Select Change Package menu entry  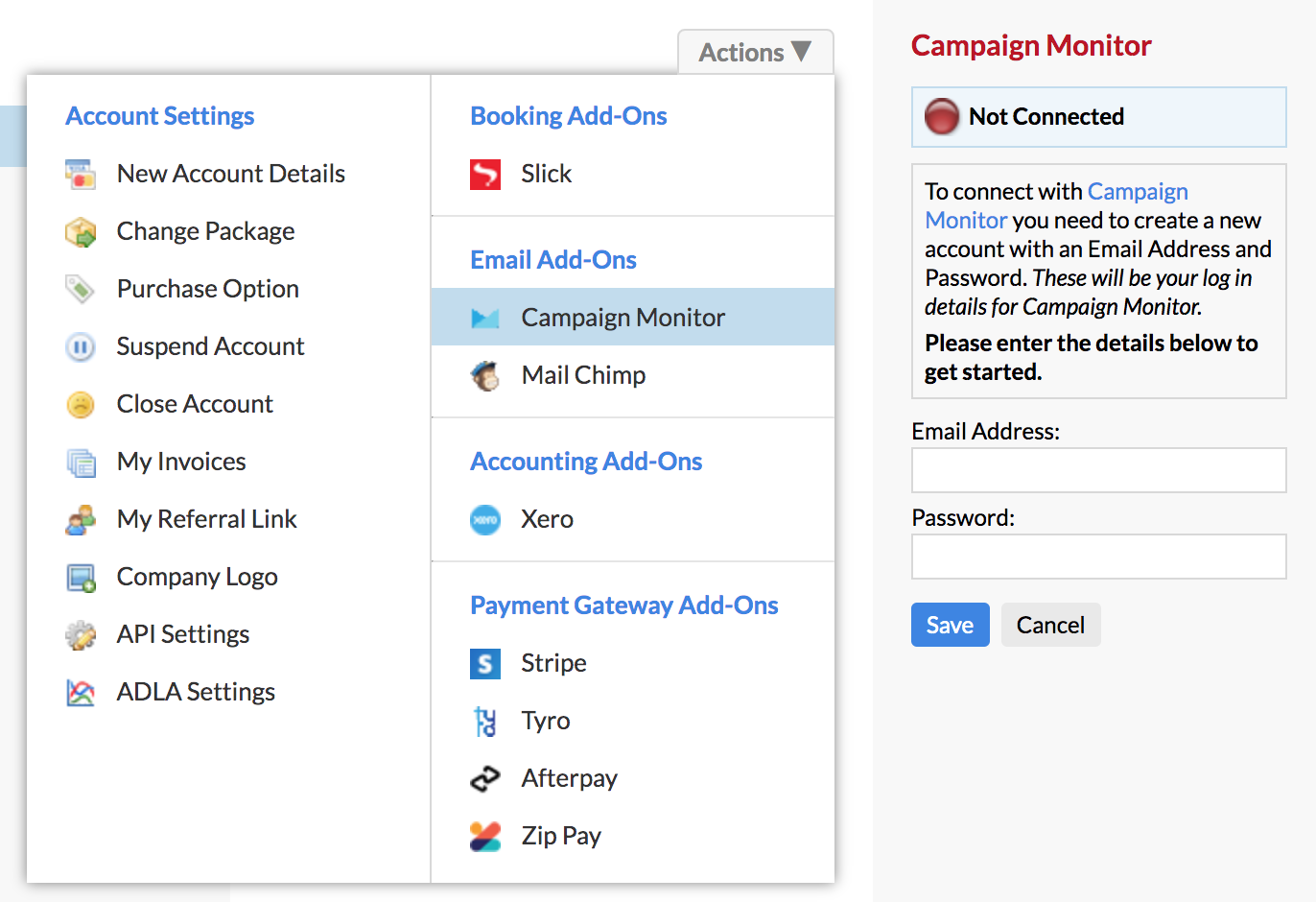[205, 231]
